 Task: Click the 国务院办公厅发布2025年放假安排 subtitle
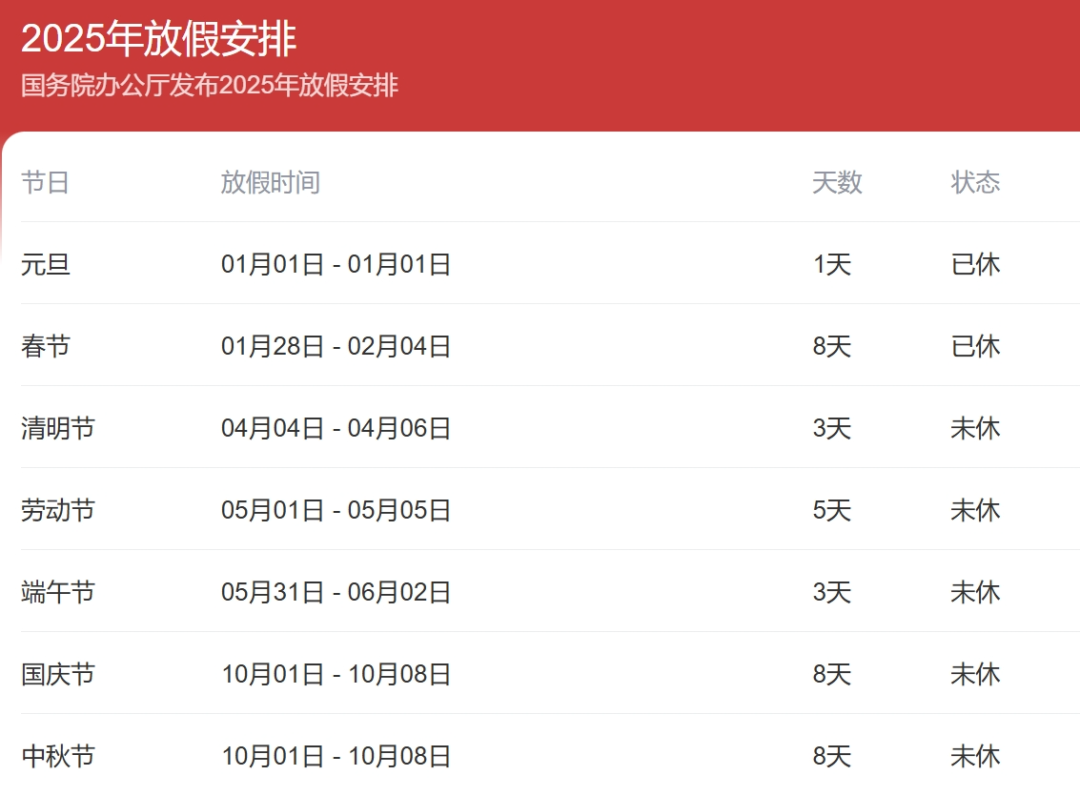pyautogui.click(x=209, y=85)
